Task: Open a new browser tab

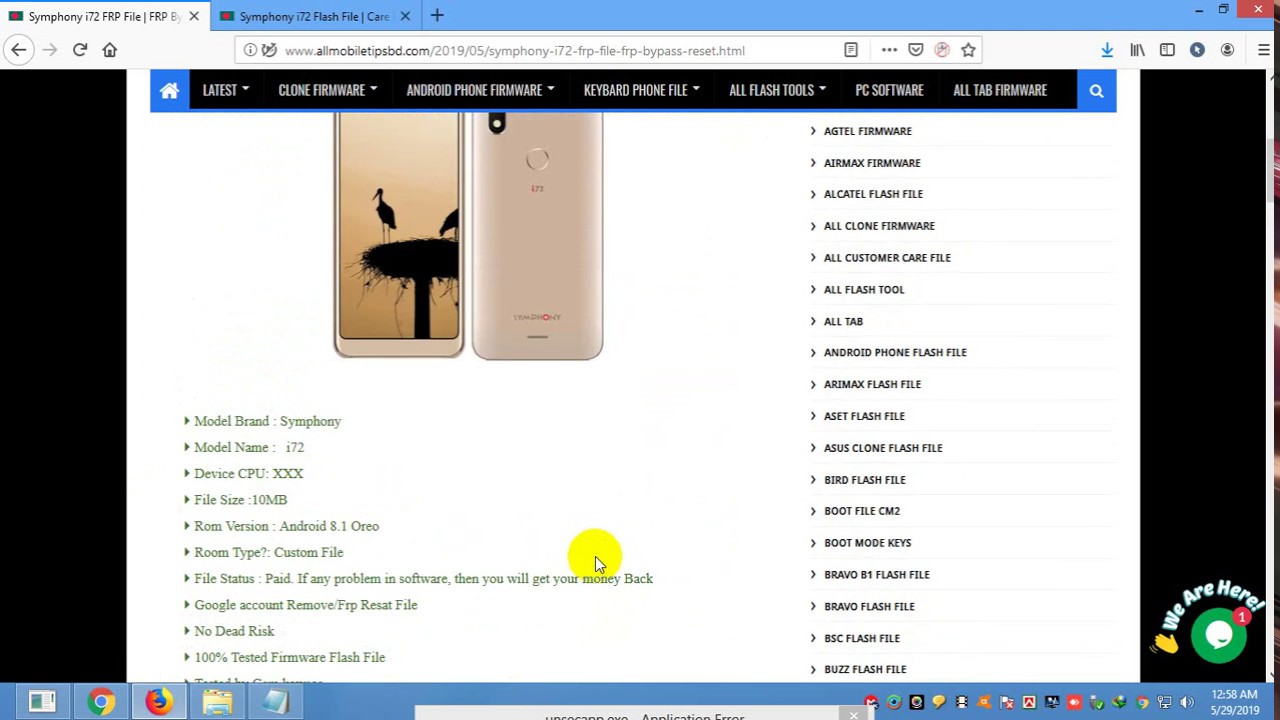Action: pyautogui.click(x=437, y=16)
